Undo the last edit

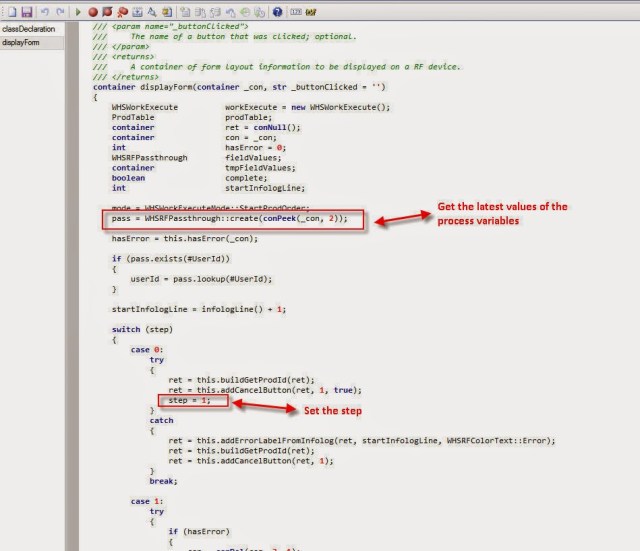point(45,11)
